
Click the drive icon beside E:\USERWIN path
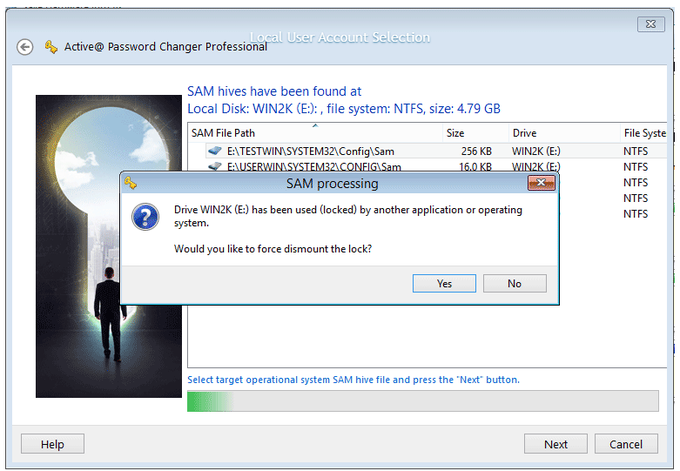pyautogui.click(x=215, y=166)
